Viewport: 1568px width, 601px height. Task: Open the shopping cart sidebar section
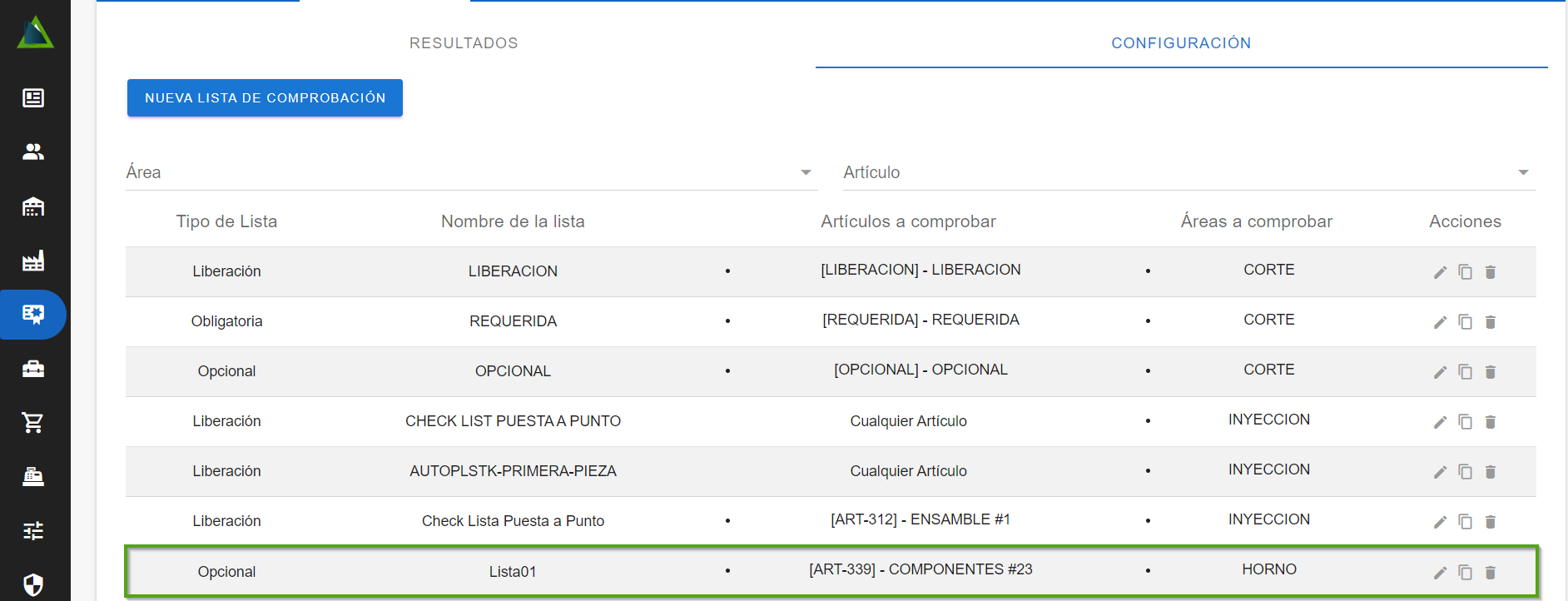pyautogui.click(x=33, y=423)
